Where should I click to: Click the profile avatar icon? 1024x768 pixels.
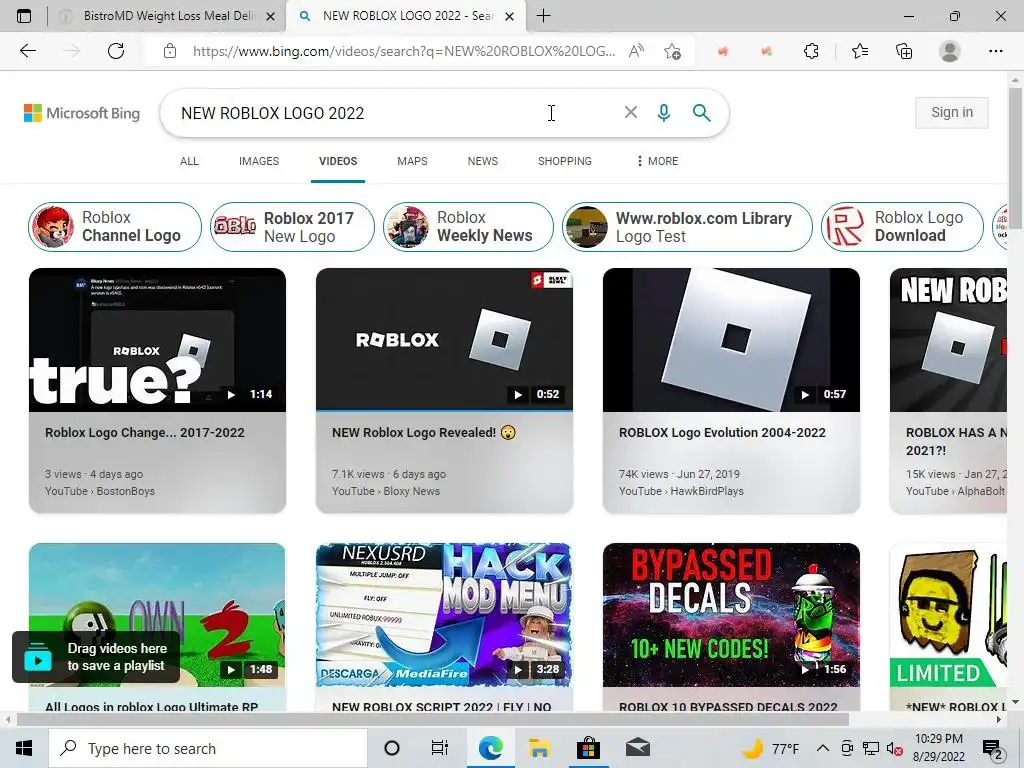point(950,51)
